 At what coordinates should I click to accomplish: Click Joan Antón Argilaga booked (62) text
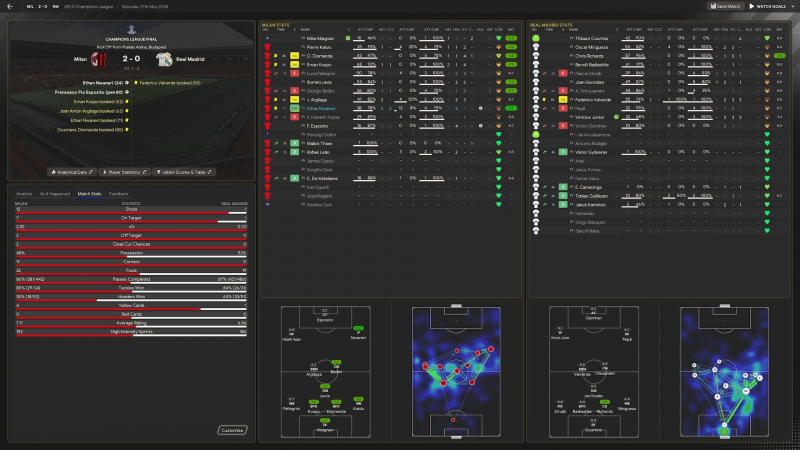click(x=91, y=111)
